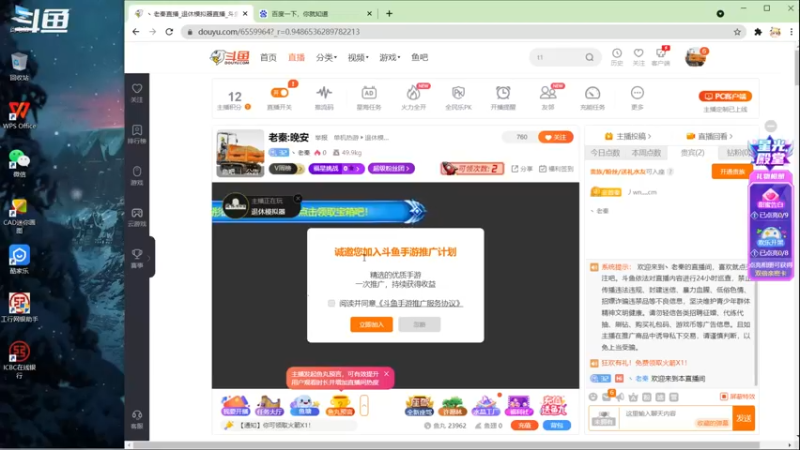Open 福星挑战 purple pill
Screen dimensions: 800x450
(x=336, y=168)
